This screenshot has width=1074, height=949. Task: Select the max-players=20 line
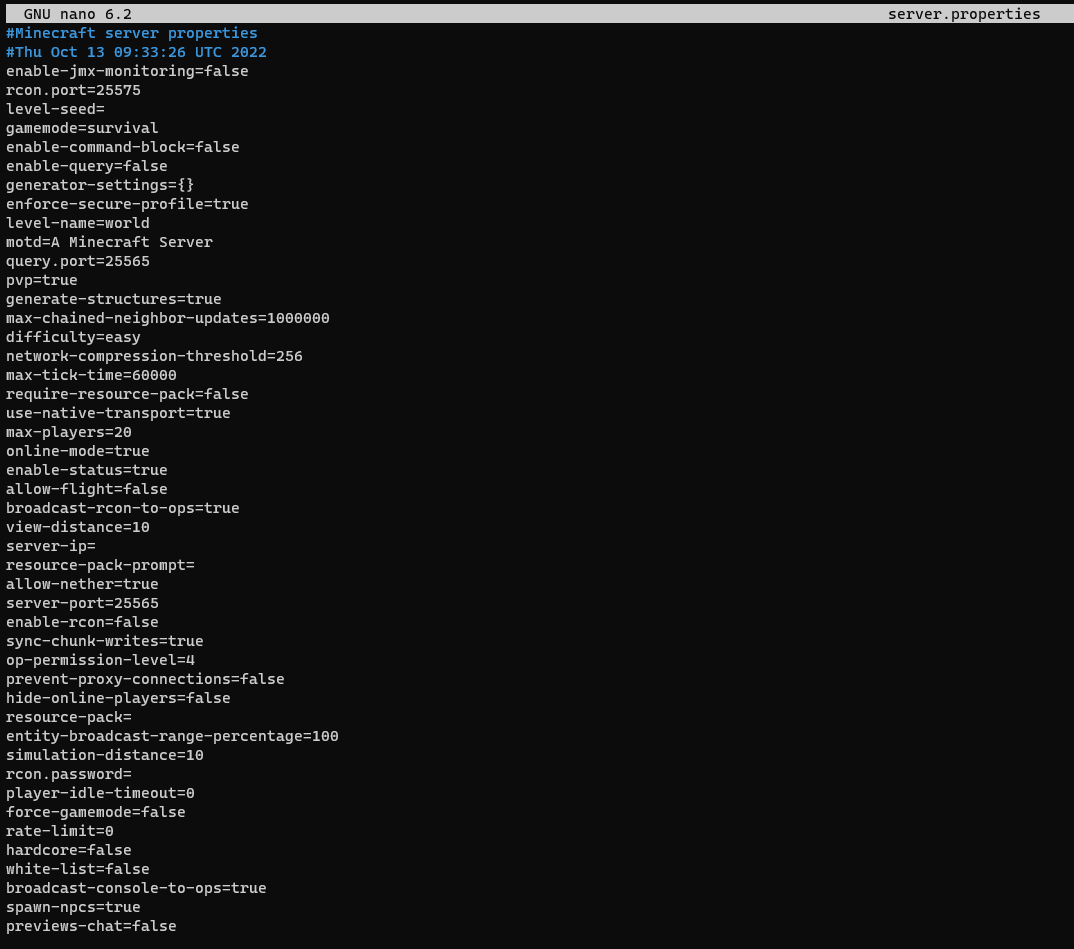[68, 432]
